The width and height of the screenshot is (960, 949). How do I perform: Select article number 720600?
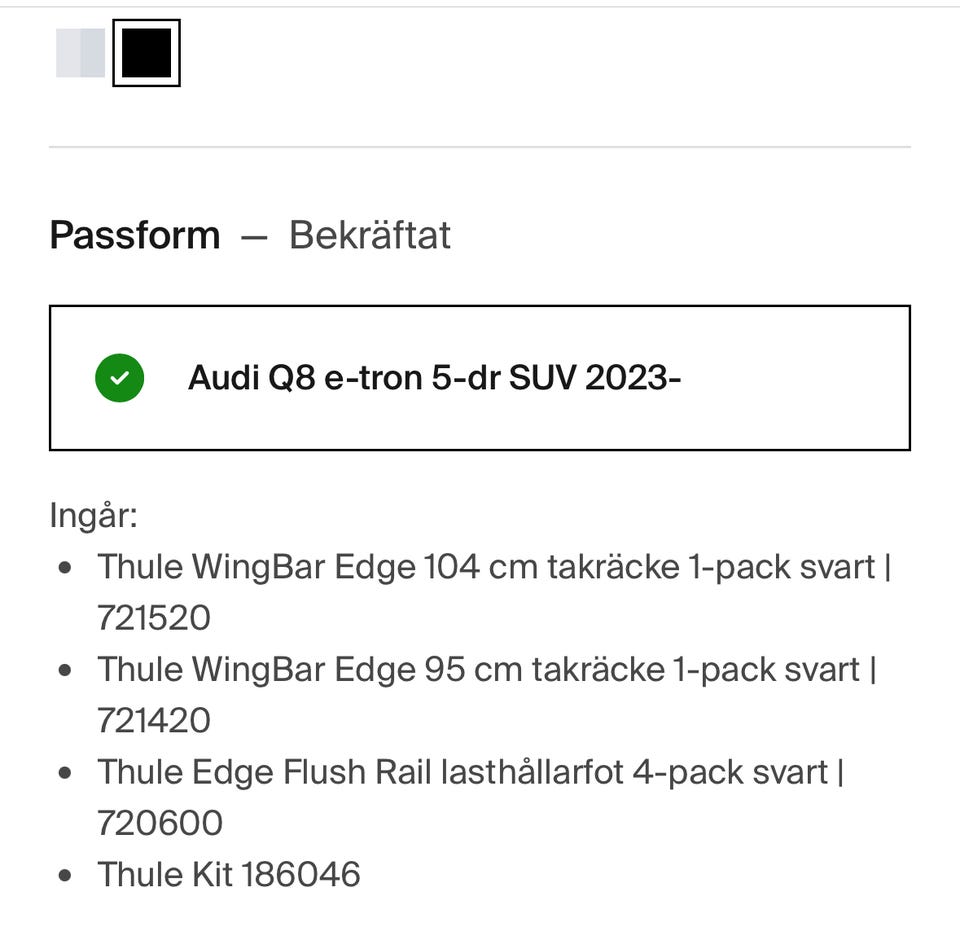(x=160, y=823)
